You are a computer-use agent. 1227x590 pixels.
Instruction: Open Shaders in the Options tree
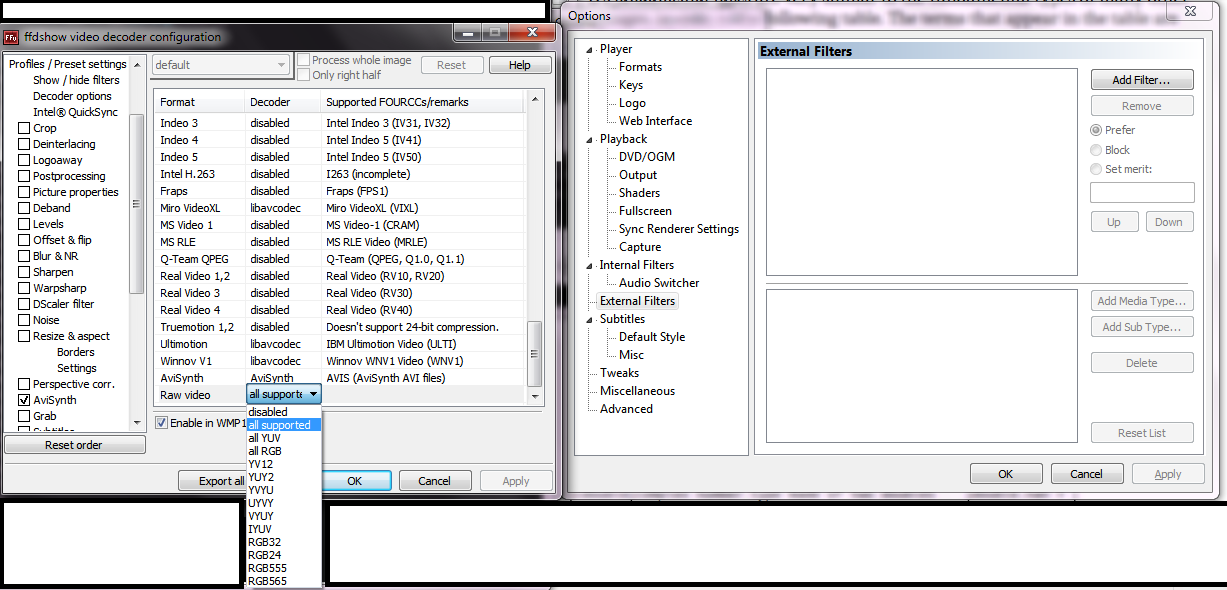639,193
